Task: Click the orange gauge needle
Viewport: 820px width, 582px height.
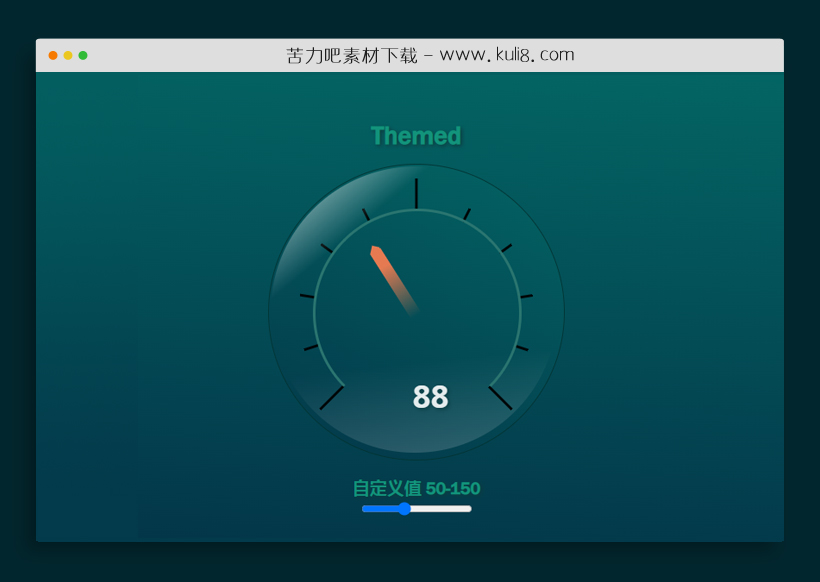Action: click(x=388, y=274)
